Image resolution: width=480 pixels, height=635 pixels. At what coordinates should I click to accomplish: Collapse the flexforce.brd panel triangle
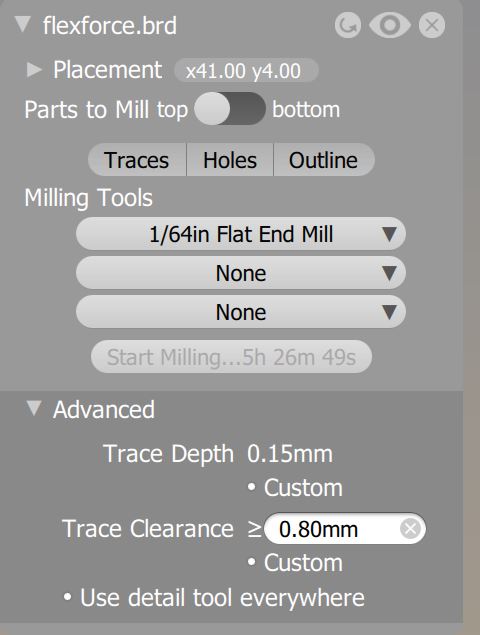pyautogui.click(x=23, y=25)
